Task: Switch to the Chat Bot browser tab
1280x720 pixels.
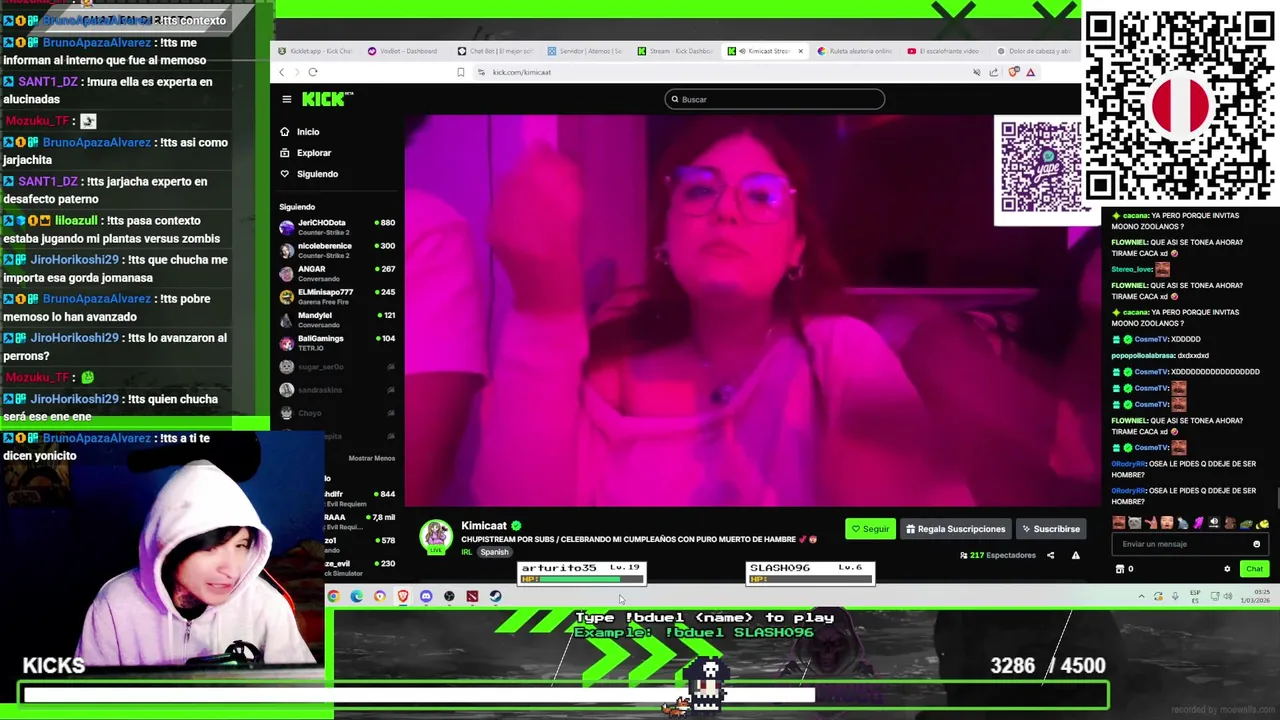Action: (495, 51)
